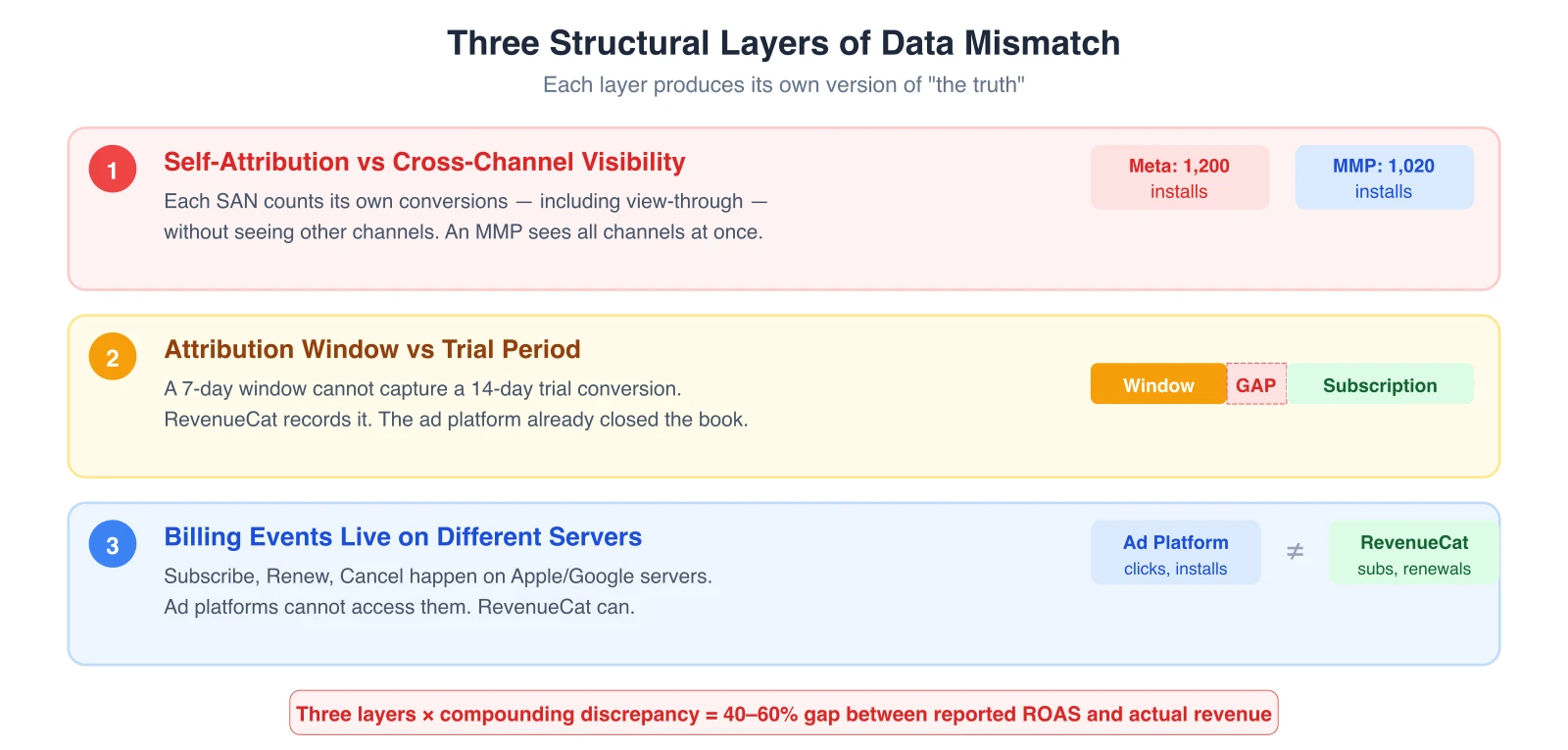Select the RevenueCat subs, renewals box

coord(1414,553)
